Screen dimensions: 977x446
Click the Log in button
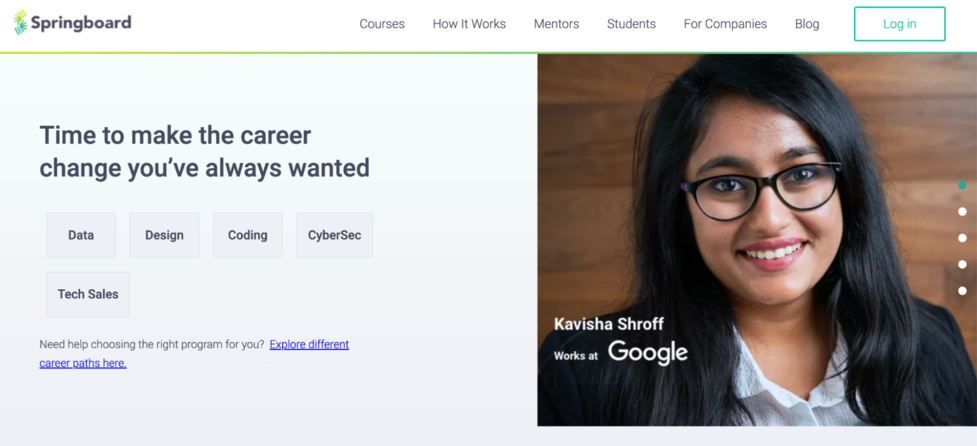click(x=900, y=24)
